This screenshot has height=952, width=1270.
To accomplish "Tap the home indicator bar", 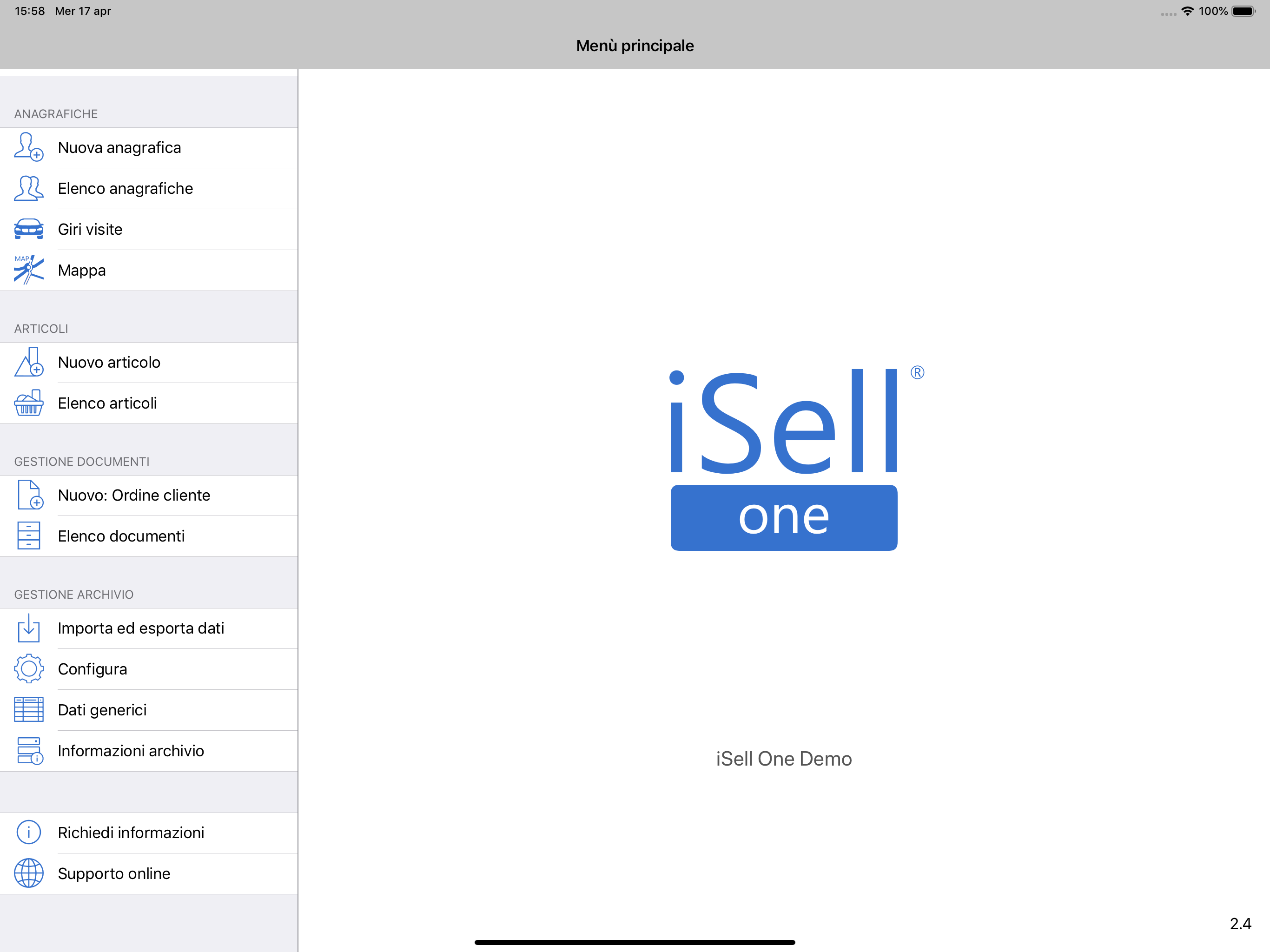I will tap(635, 942).
